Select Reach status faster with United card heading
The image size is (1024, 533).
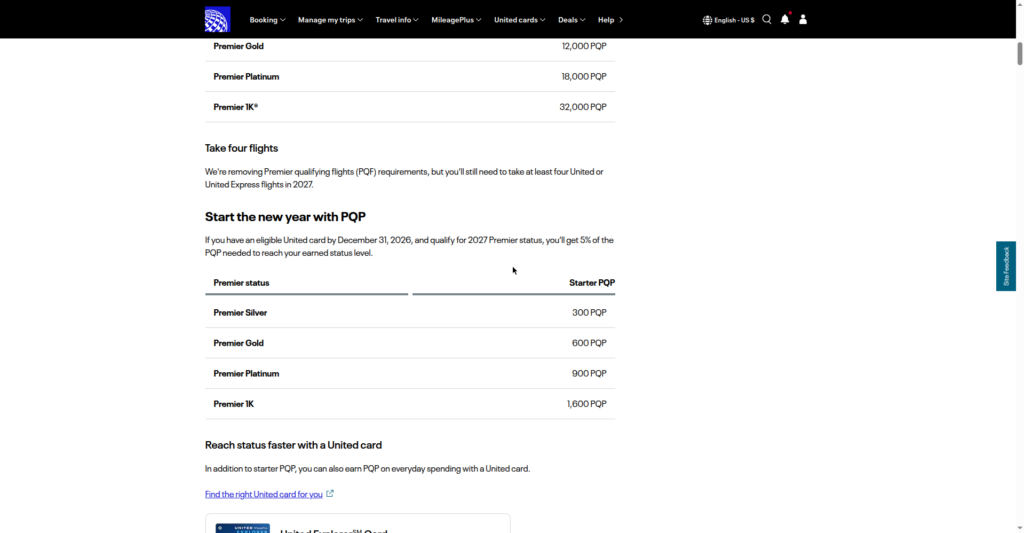(x=293, y=445)
